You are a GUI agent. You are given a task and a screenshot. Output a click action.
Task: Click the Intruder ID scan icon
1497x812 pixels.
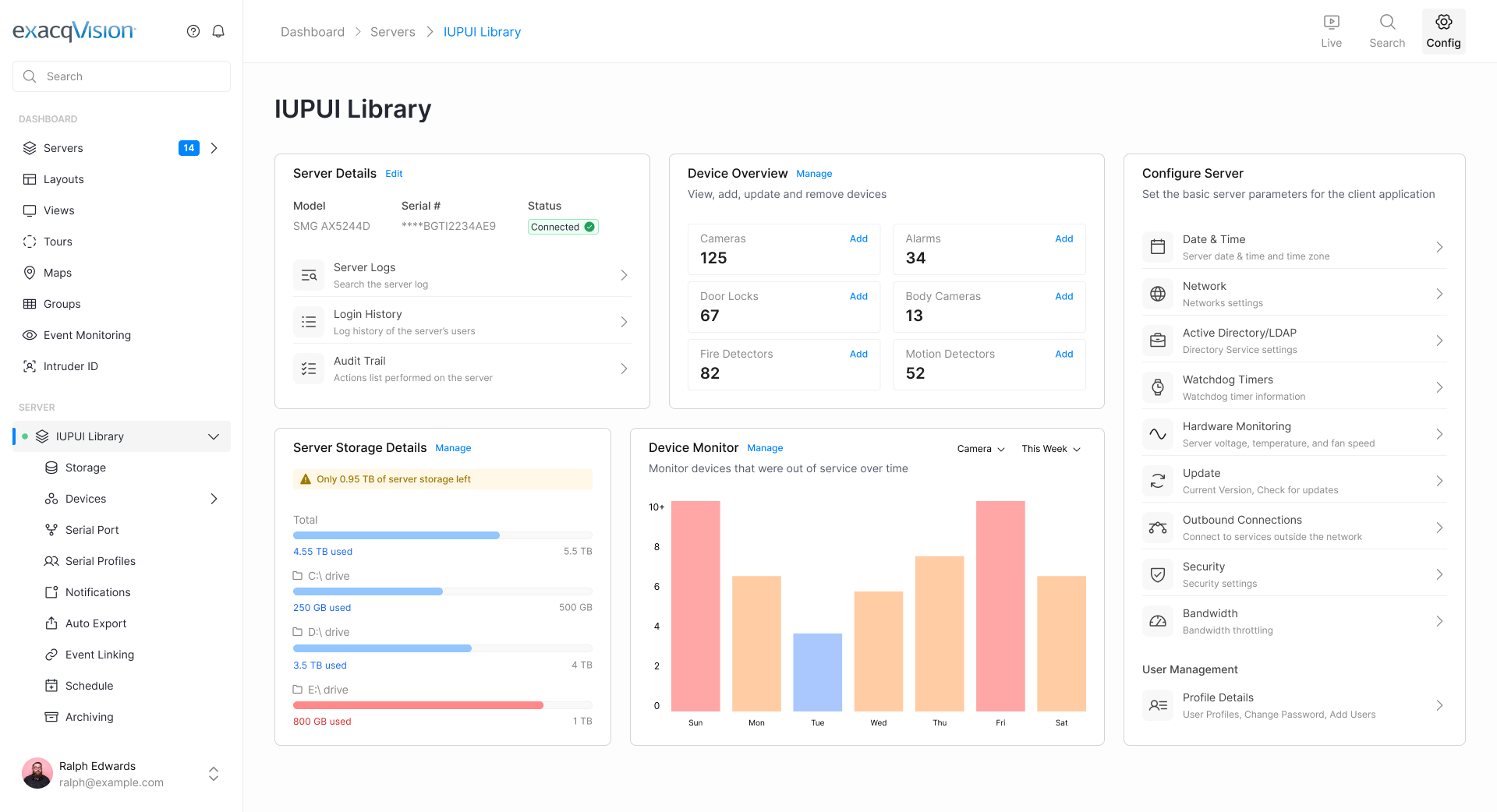30,366
